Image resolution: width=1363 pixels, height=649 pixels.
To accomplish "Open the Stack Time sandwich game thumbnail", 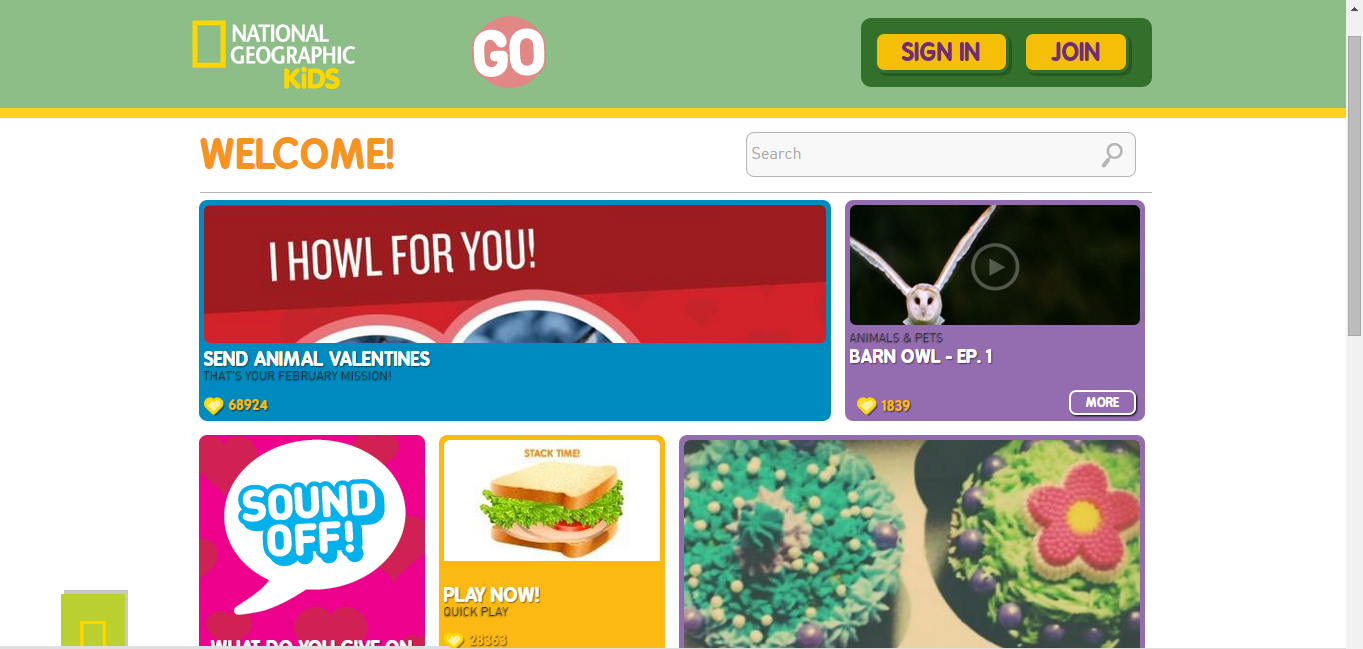I will click(x=552, y=500).
